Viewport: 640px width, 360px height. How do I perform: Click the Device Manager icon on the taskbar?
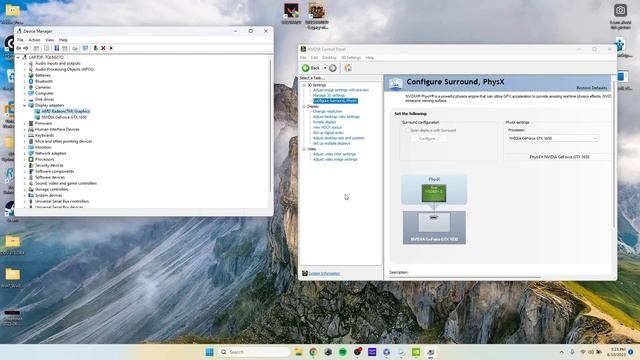click(x=431, y=352)
